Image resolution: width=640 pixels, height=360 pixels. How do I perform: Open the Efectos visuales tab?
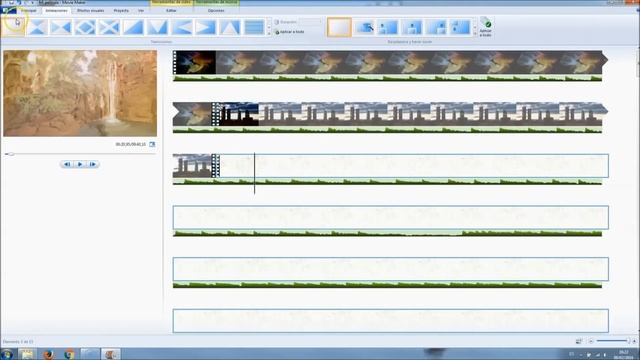pyautogui.click(x=91, y=11)
